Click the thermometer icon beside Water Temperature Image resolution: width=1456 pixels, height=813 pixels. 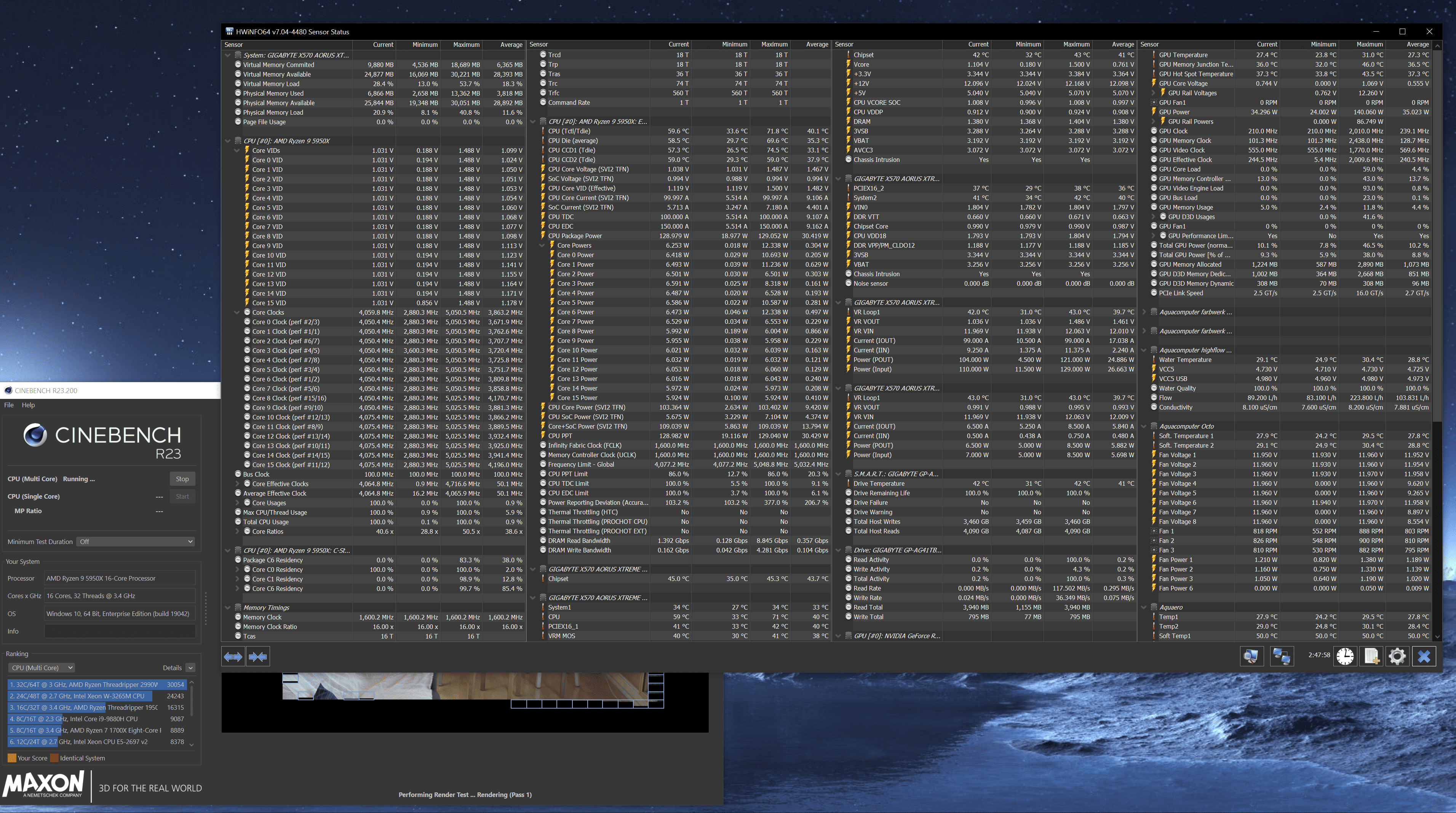[1154, 360]
